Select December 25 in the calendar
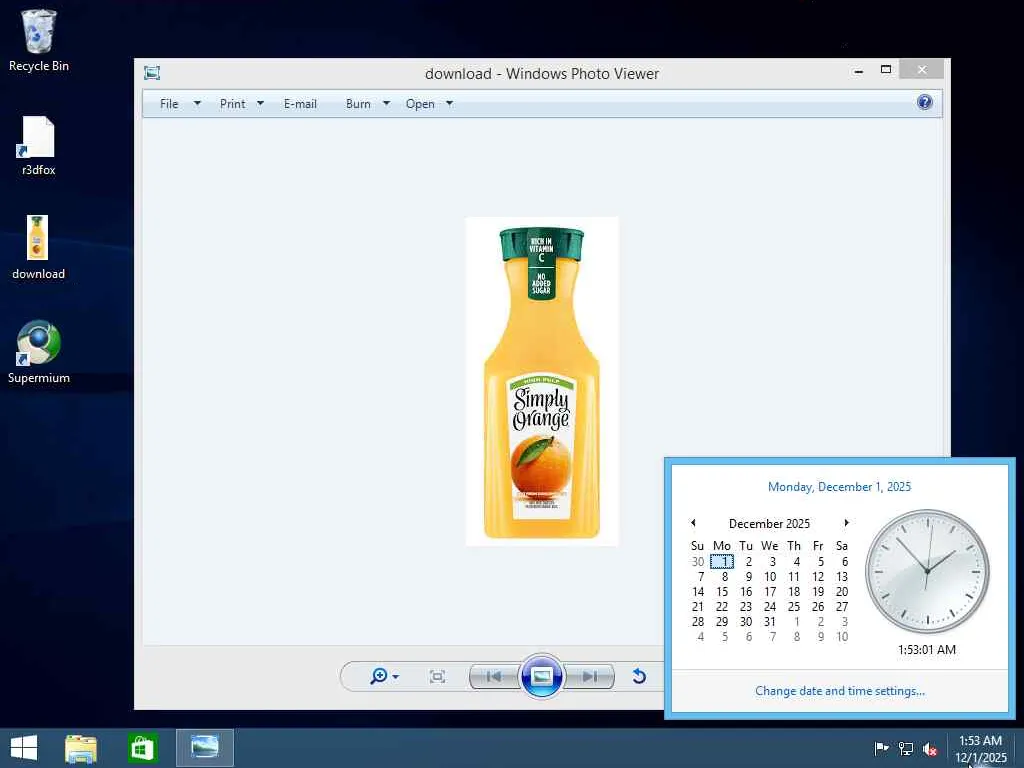1024x768 pixels. 794,607
